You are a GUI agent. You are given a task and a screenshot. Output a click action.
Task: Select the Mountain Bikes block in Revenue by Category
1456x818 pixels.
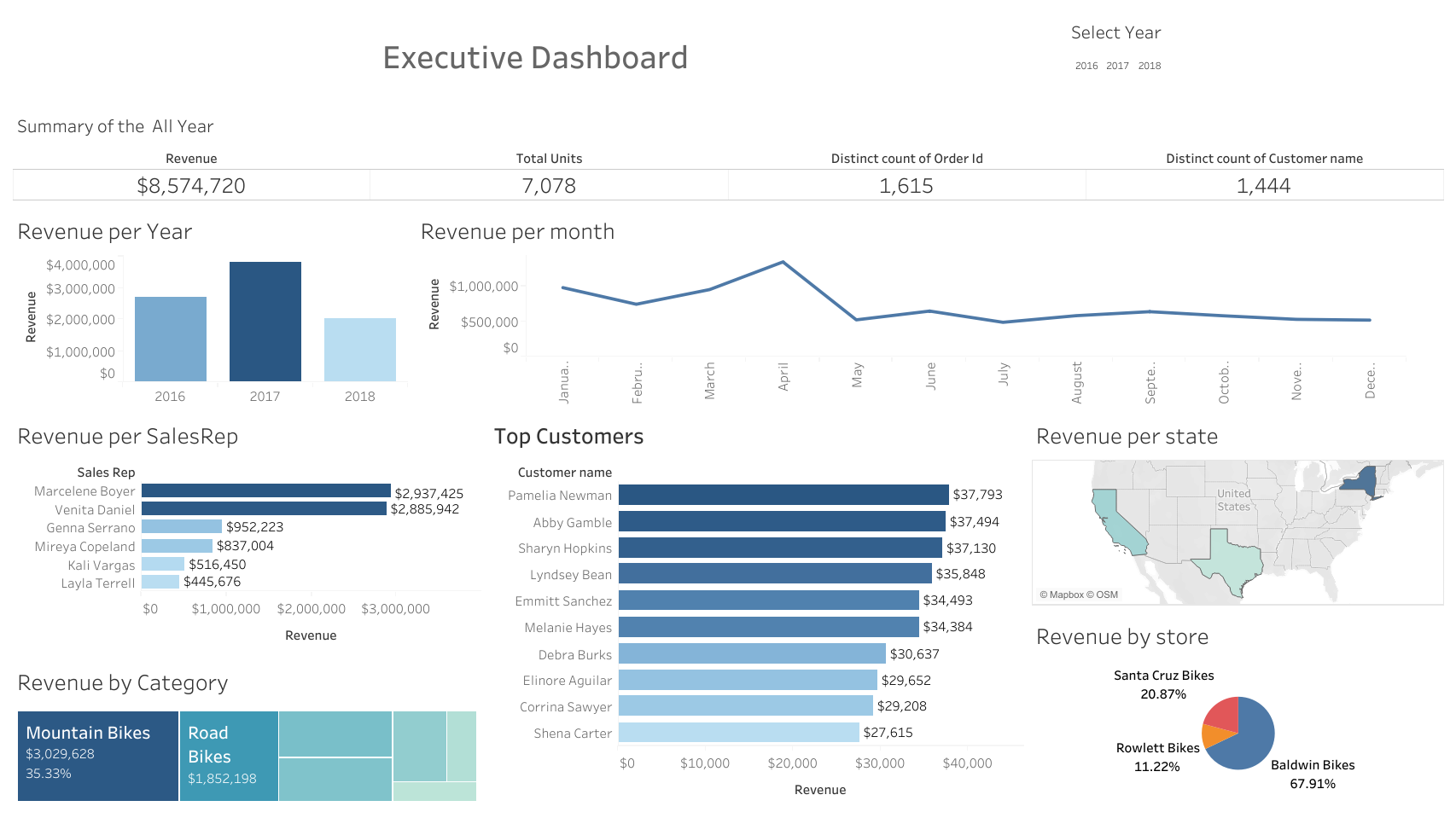coord(96,756)
